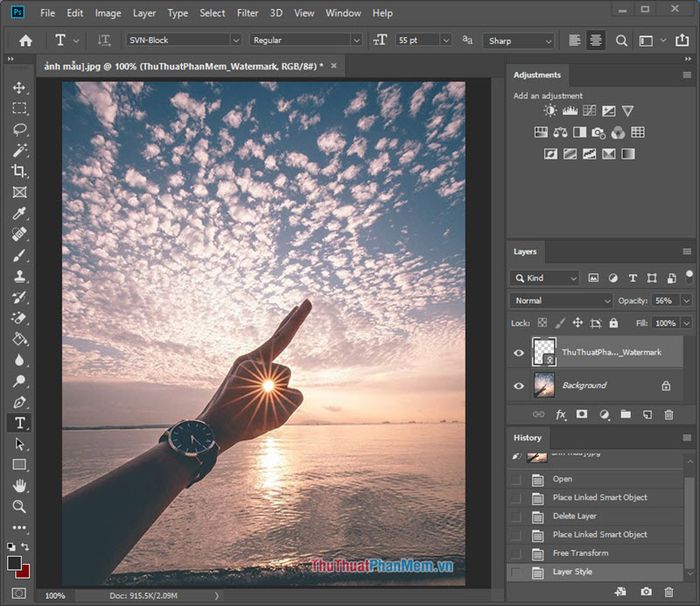The height and width of the screenshot is (606, 700).
Task: Select the History Brush tool
Action: [19, 297]
